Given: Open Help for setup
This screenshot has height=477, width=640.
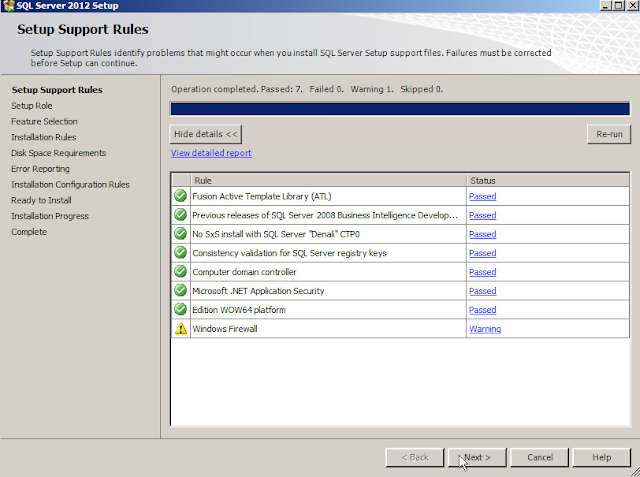Looking at the screenshot, I should pyautogui.click(x=602, y=457).
